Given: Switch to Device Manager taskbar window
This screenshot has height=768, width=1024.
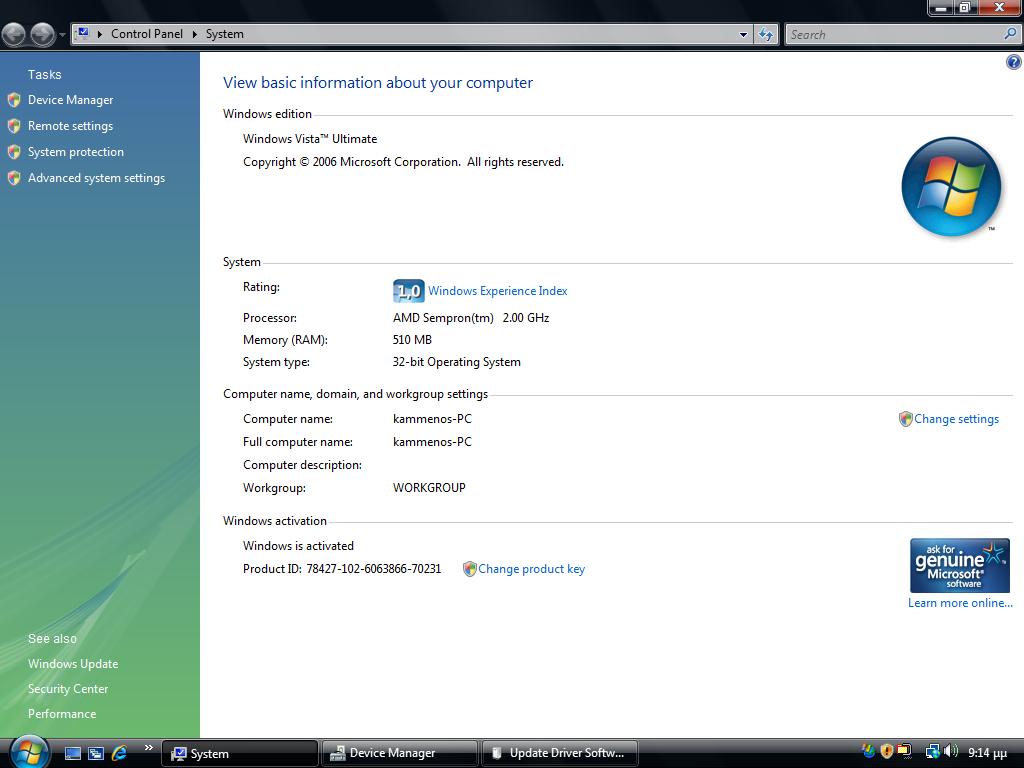Looking at the screenshot, I should [x=398, y=753].
